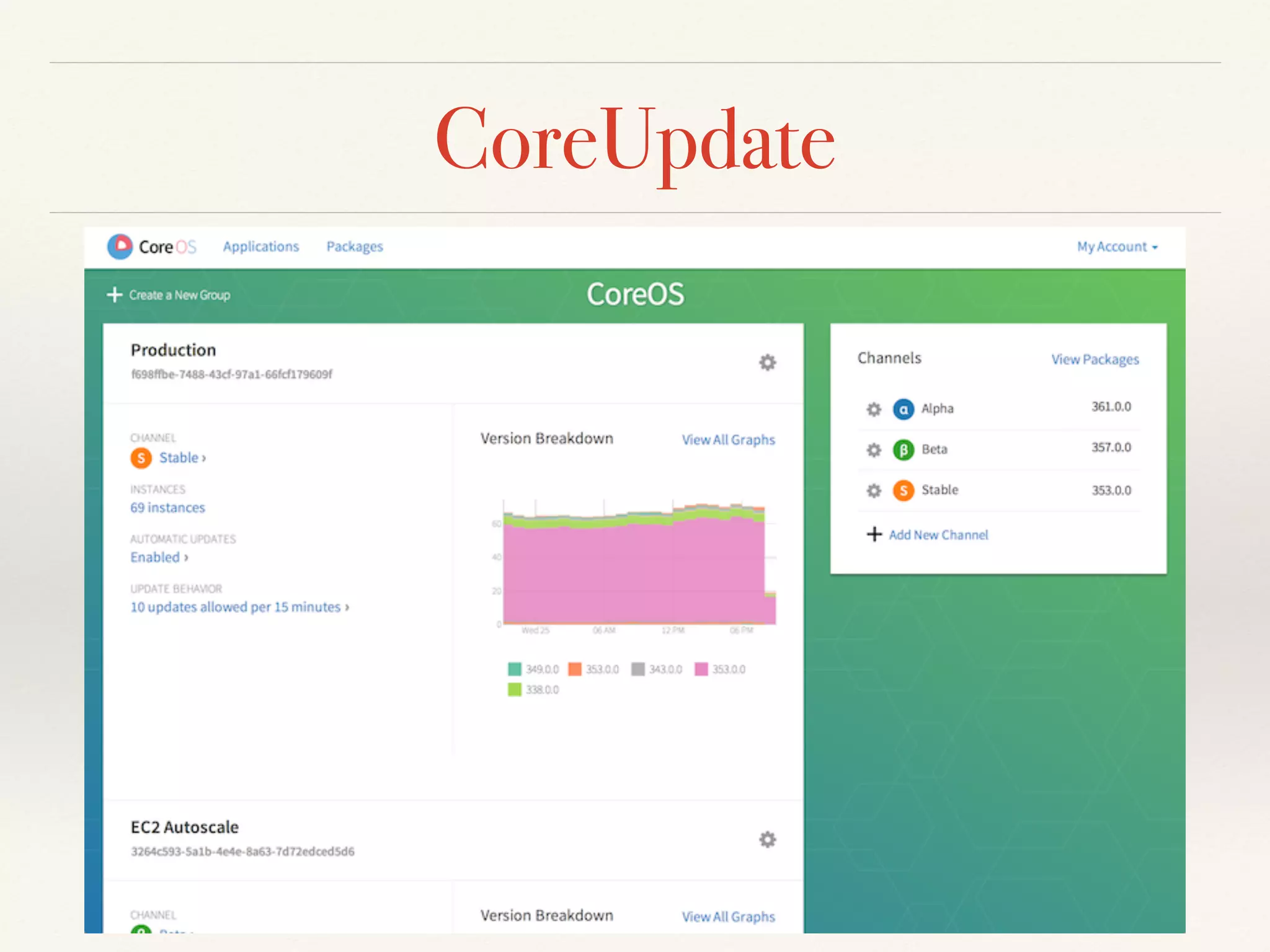Expand the Enabled automatic updates setting
The image size is (1270, 952).
click(159, 557)
